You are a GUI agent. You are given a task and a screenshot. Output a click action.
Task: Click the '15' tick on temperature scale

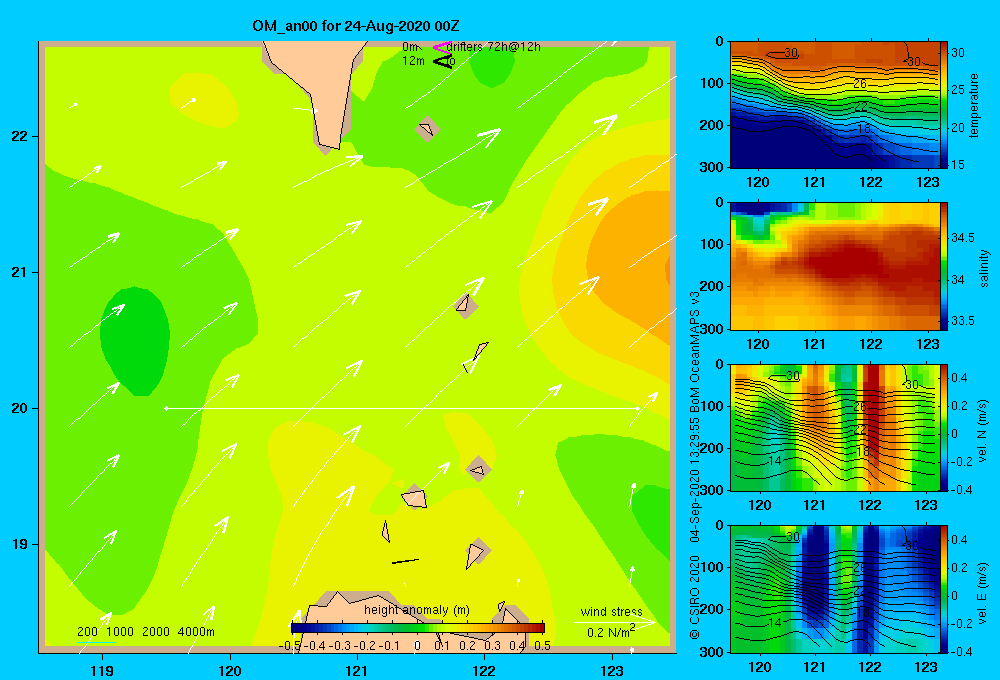point(958,165)
